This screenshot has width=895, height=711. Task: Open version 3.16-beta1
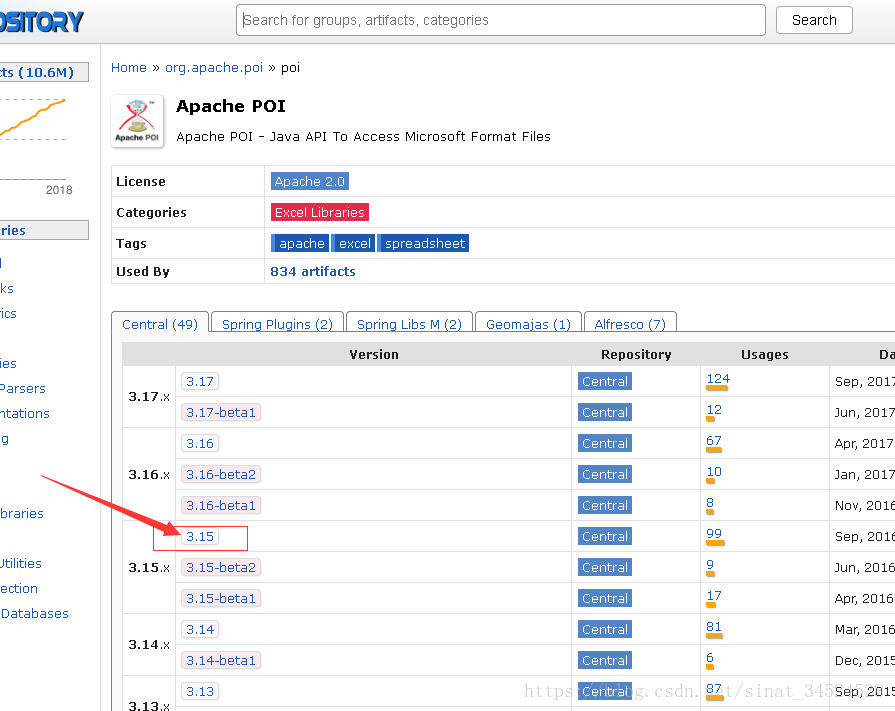tap(221, 505)
